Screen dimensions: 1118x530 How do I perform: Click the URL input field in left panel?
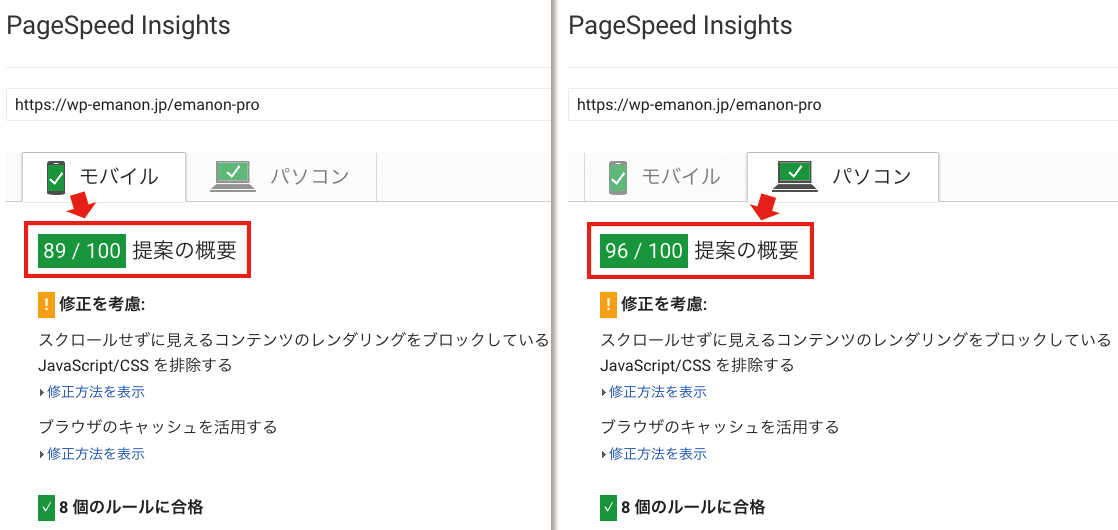pyautogui.click(x=278, y=105)
